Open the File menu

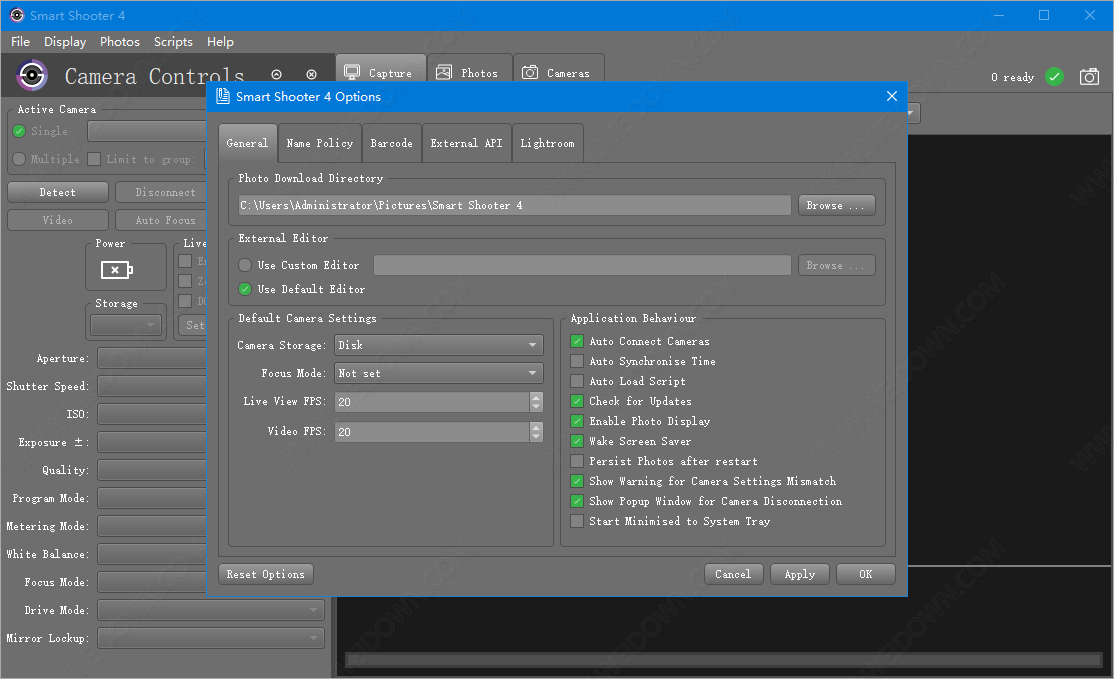21,41
